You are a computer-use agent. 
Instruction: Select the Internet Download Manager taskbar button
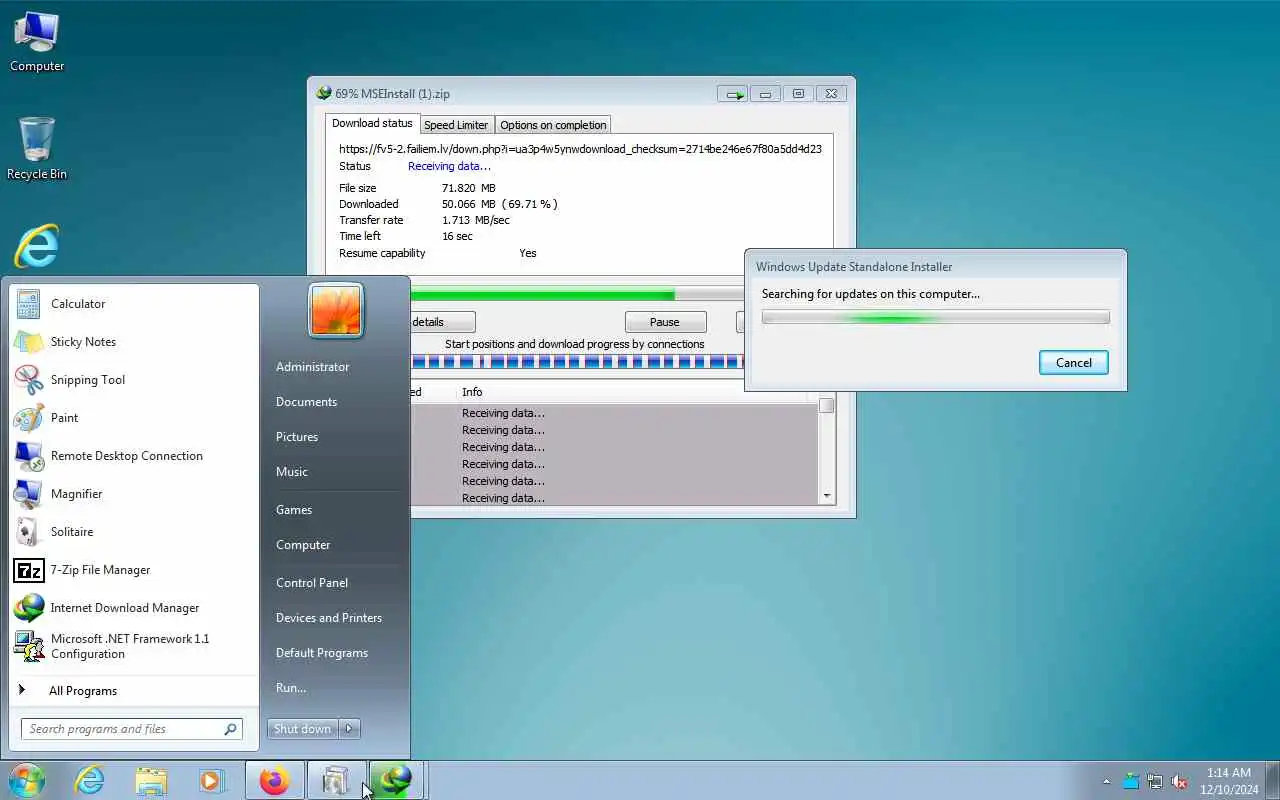397,780
